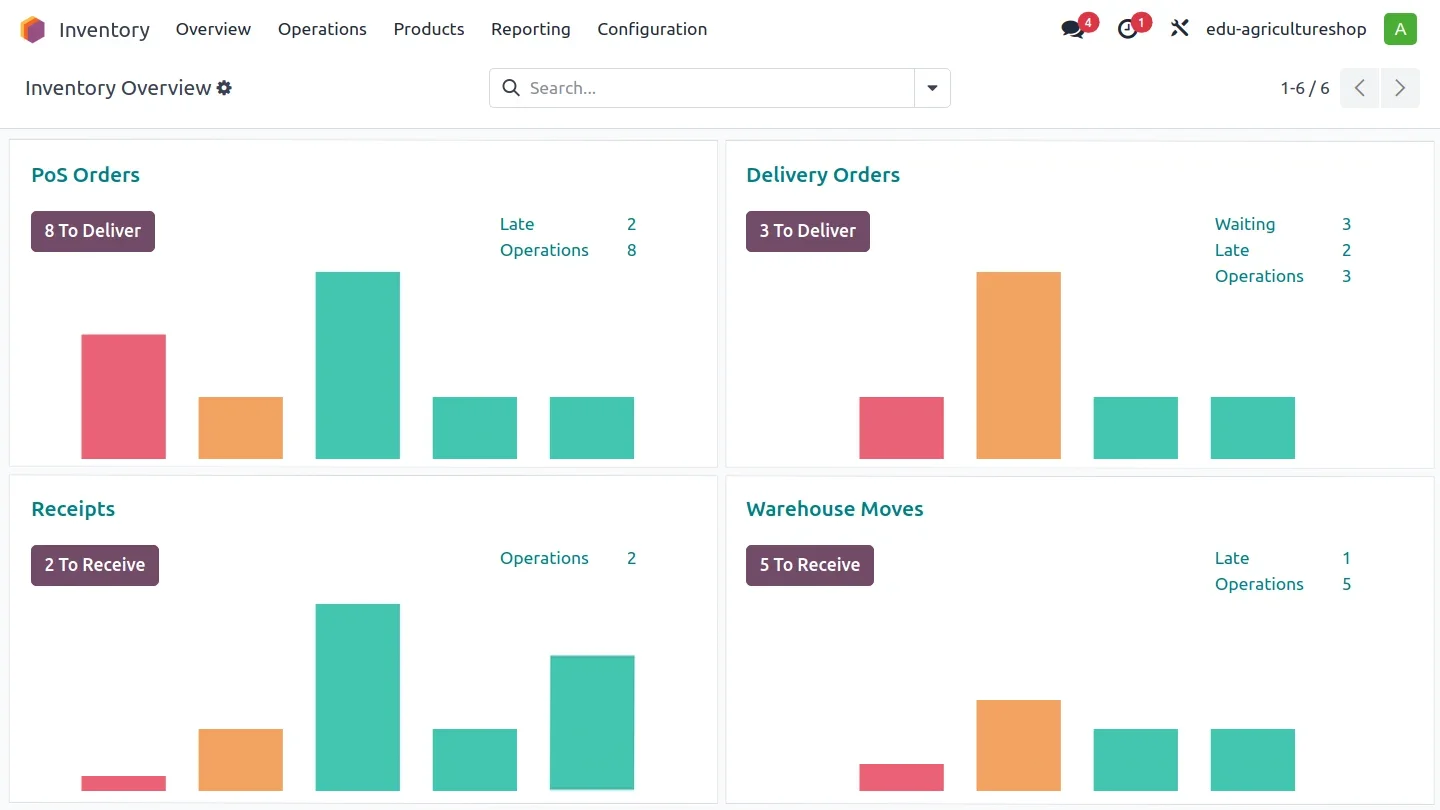Open the Products menu
The height and width of the screenshot is (810, 1440).
tap(429, 29)
